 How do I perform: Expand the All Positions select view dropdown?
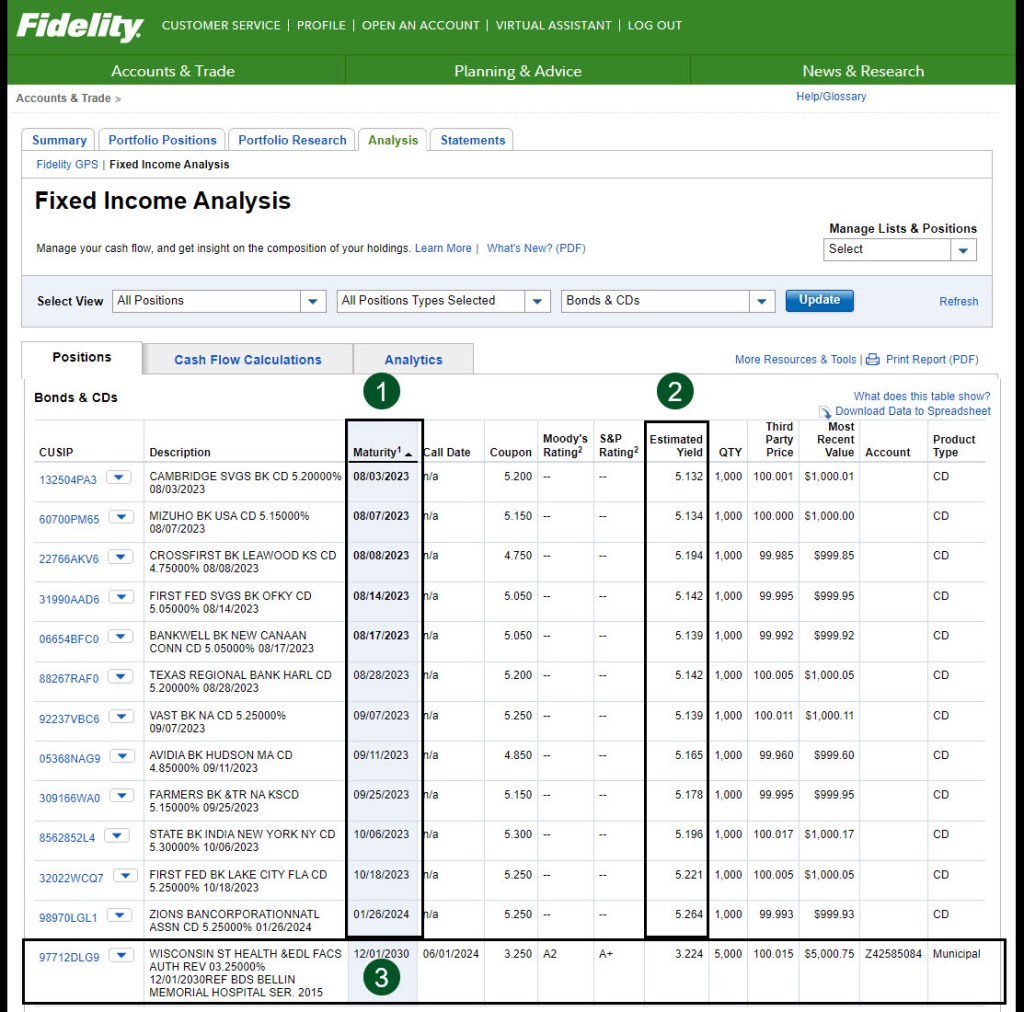coord(314,301)
